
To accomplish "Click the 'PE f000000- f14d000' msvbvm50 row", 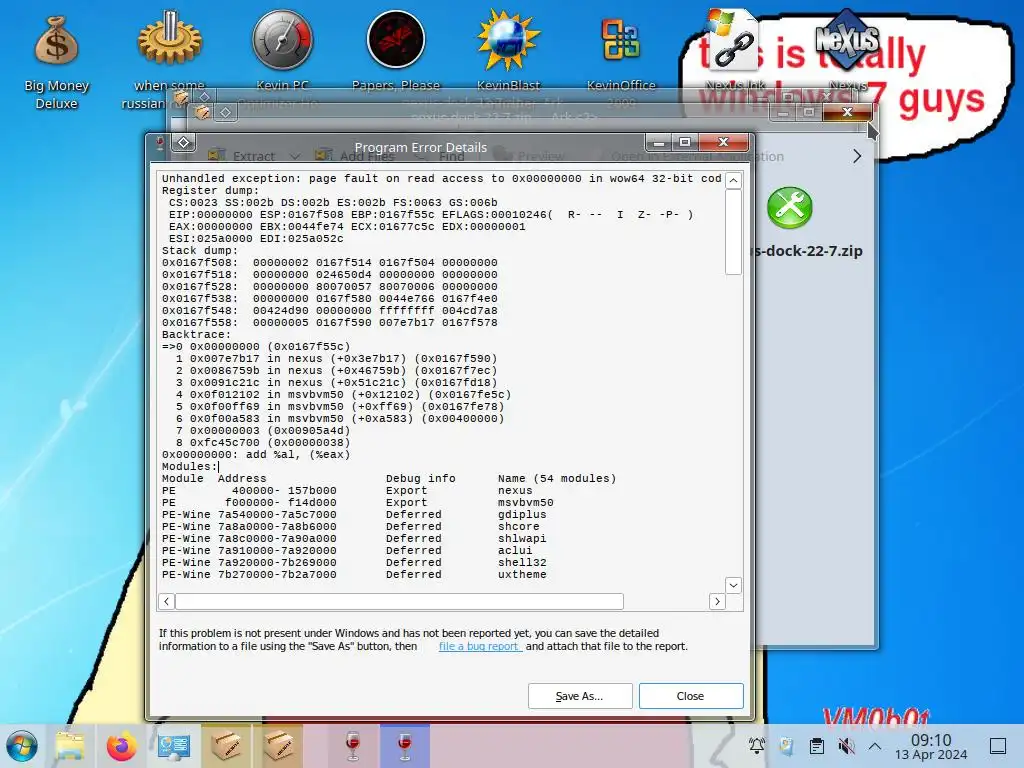I will click(358, 503).
